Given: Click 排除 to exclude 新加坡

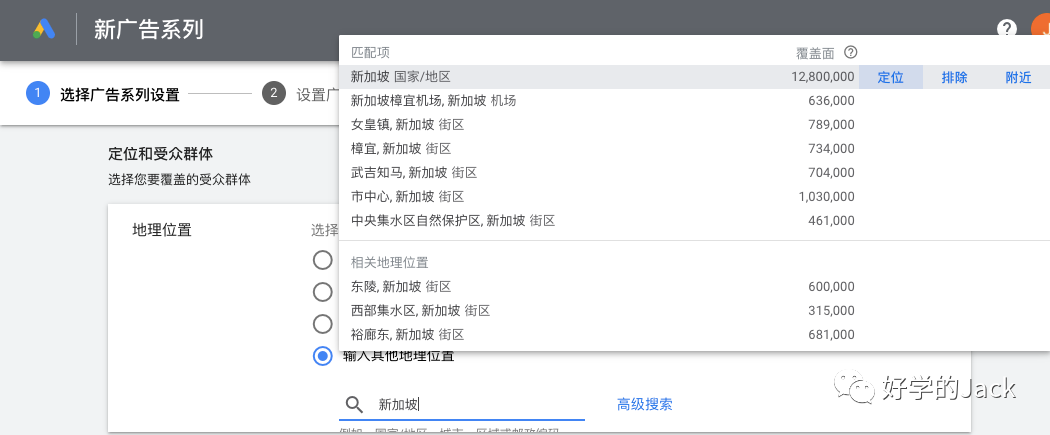Looking at the screenshot, I should tap(954, 77).
